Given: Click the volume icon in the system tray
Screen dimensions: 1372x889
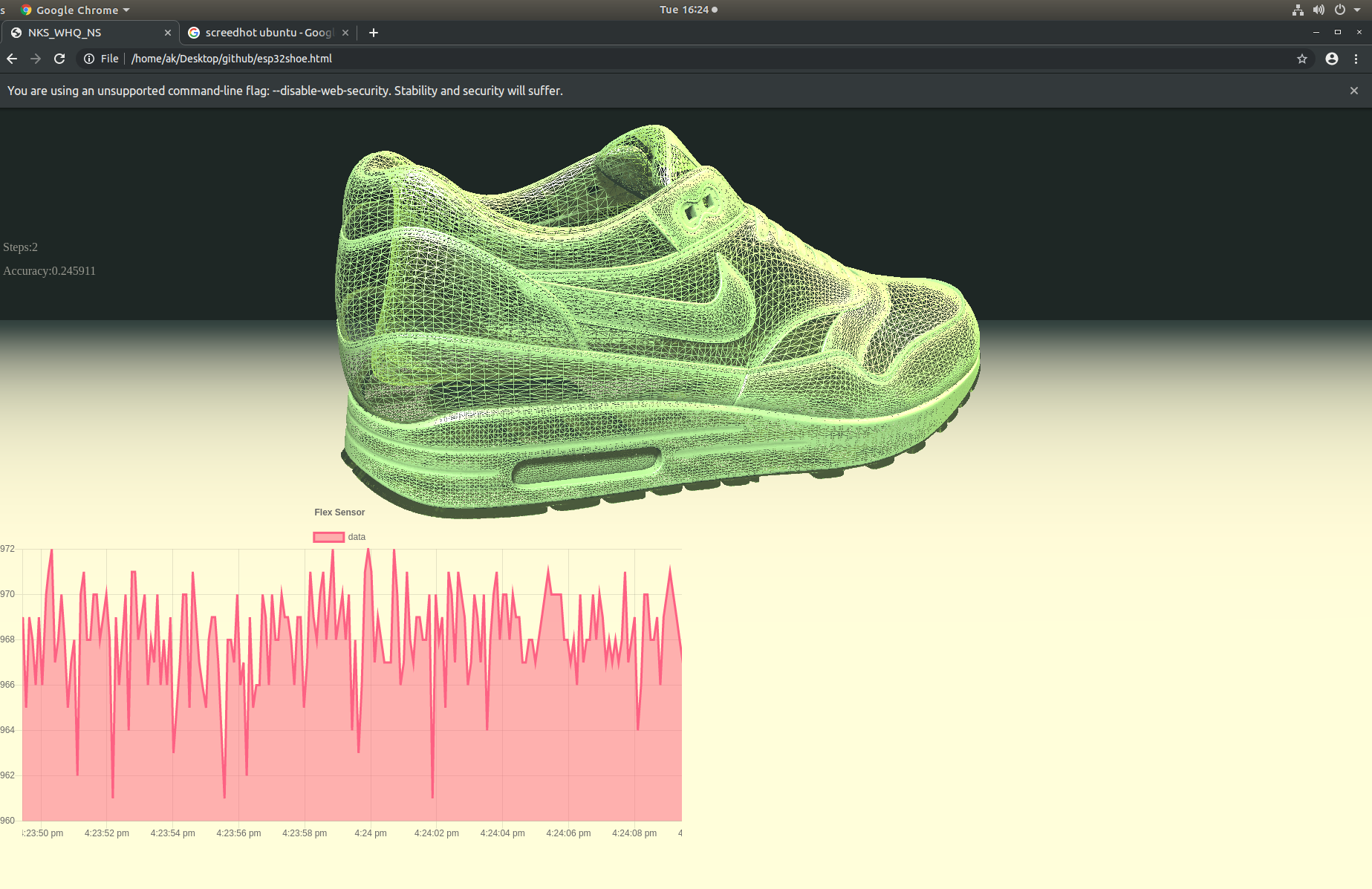Looking at the screenshot, I should coord(1319,10).
